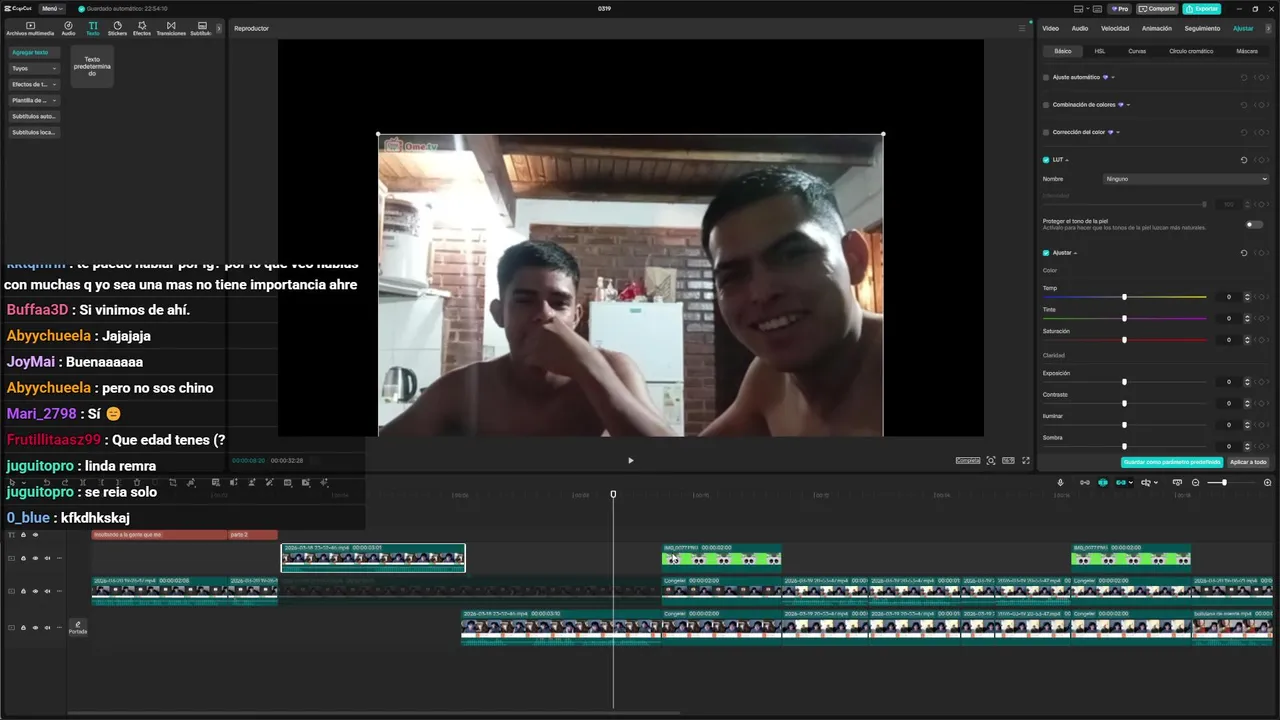The width and height of the screenshot is (1280, 720).
Task: Open the Portada cover editor
Action: coord(77,628)
